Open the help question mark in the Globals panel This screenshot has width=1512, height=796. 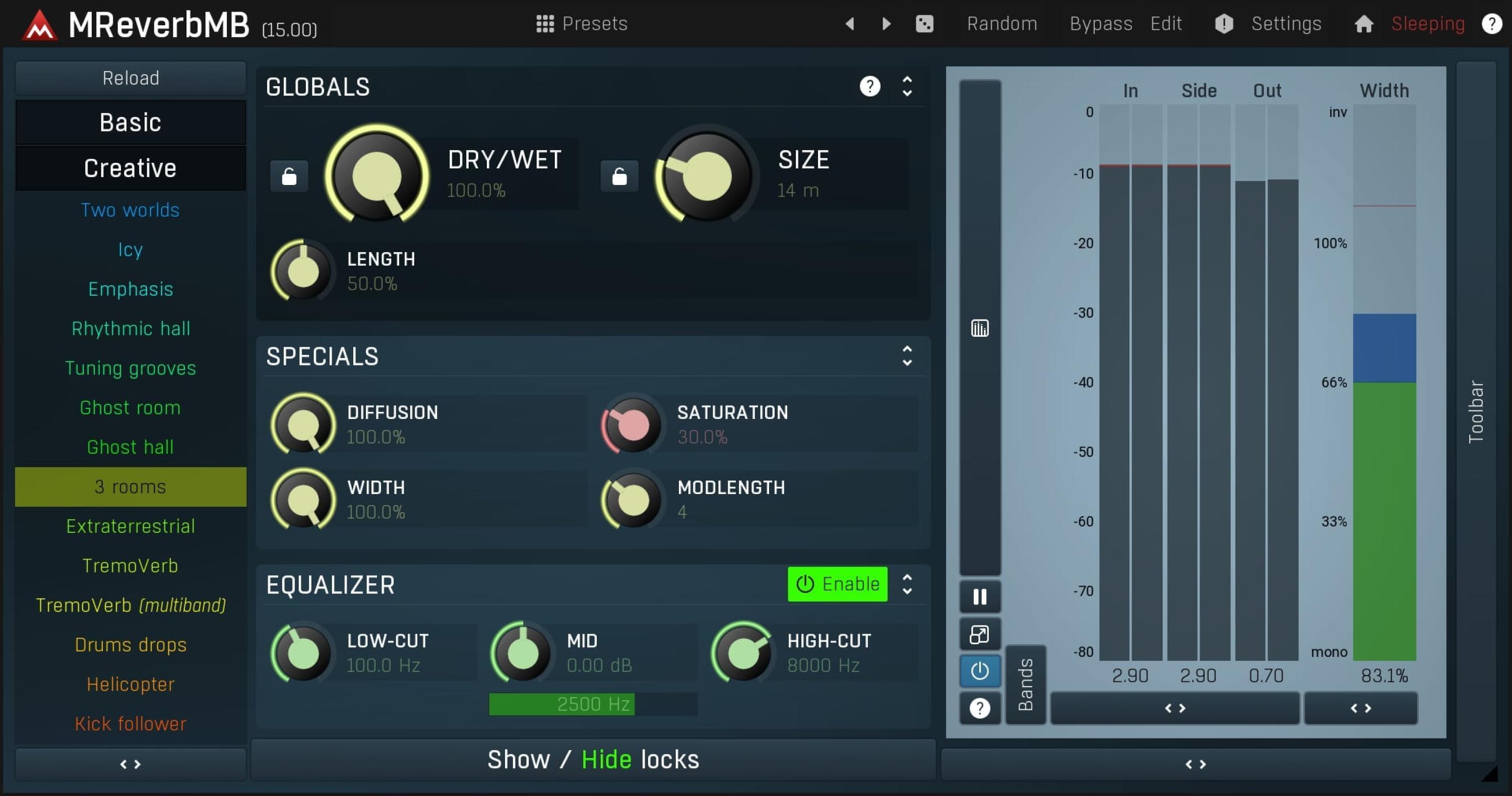point(869,86)
